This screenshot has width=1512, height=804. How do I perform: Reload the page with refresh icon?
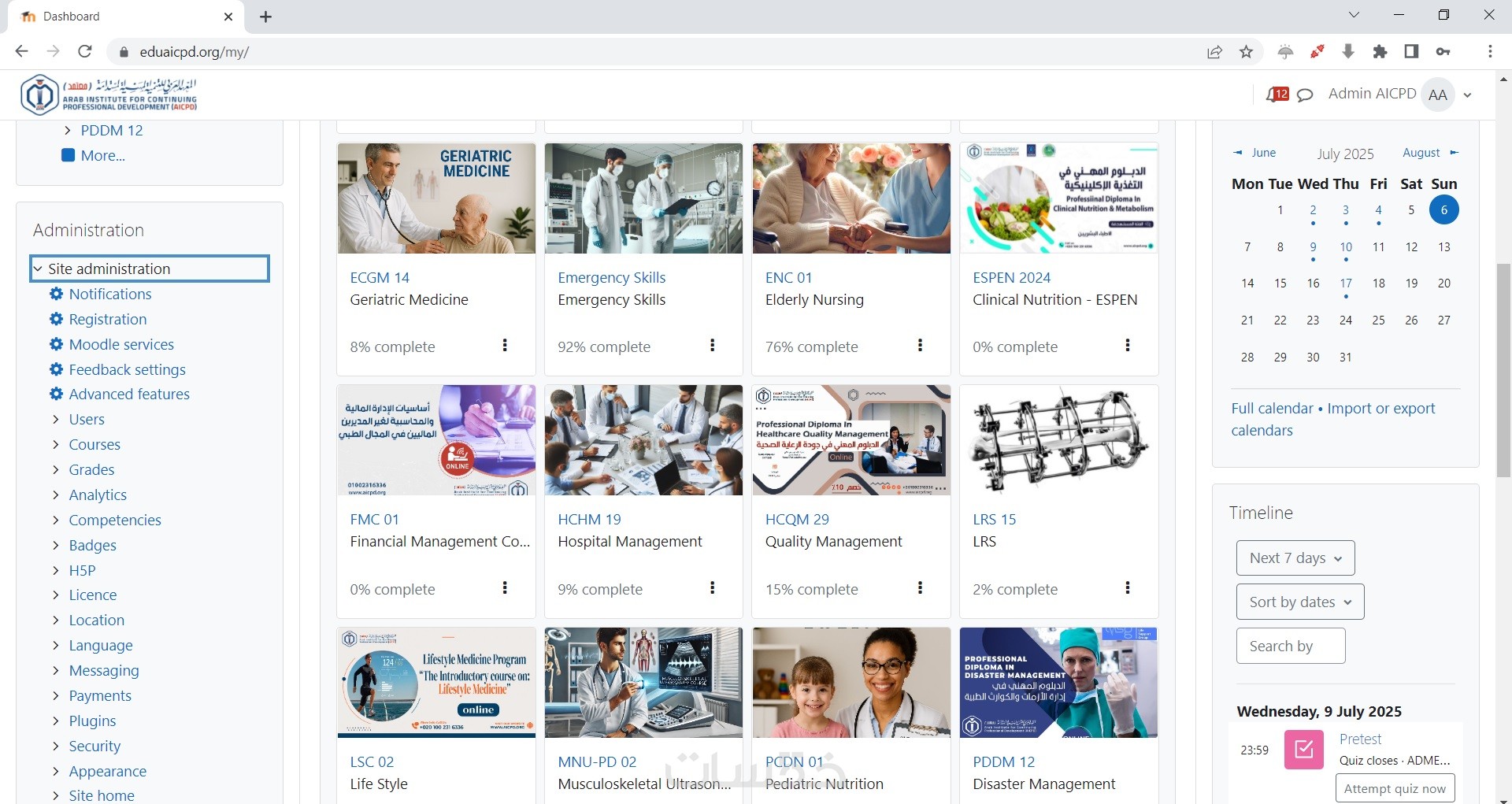click(85, 52)
